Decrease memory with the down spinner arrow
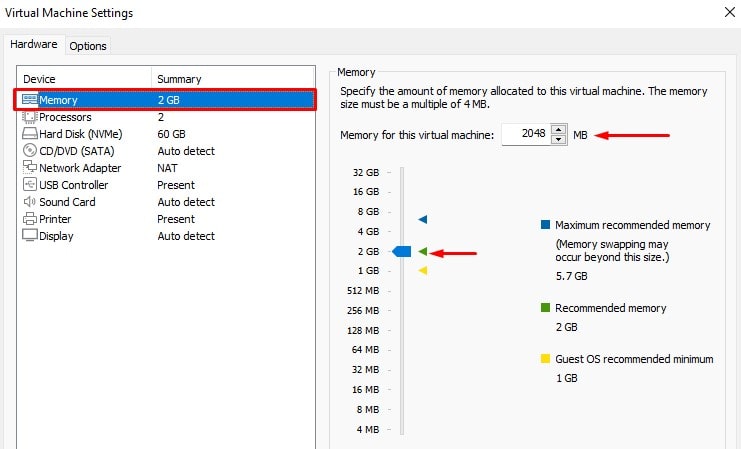The width and height of the screenshot is (741, 449). (x=559, y=139)
